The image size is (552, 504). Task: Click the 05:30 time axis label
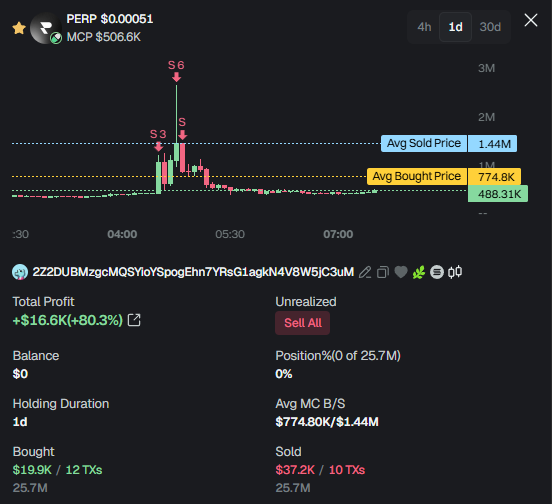tap(230, 234)
